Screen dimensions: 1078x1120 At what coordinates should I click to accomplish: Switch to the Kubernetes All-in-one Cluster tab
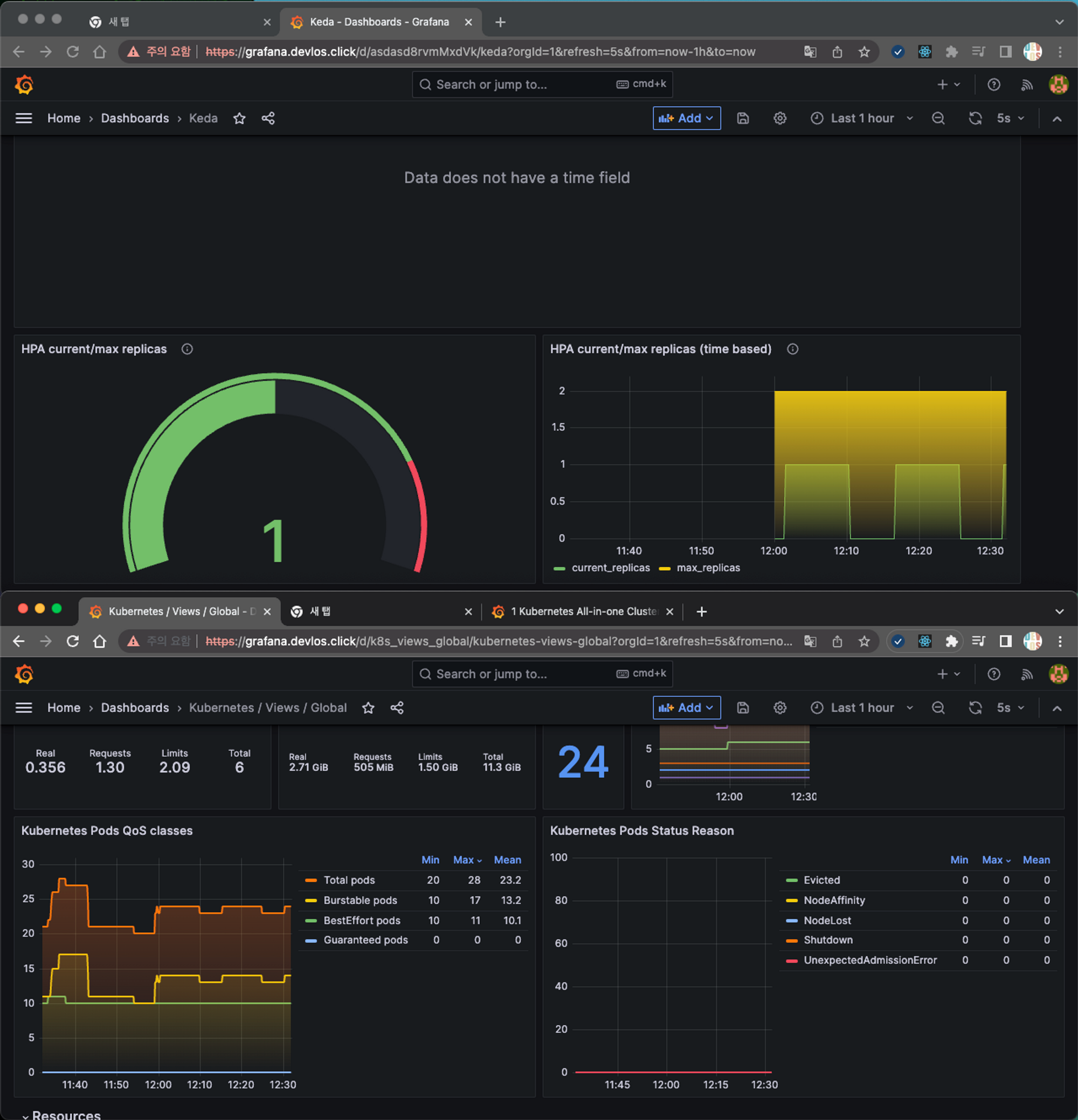pos(583,611)
